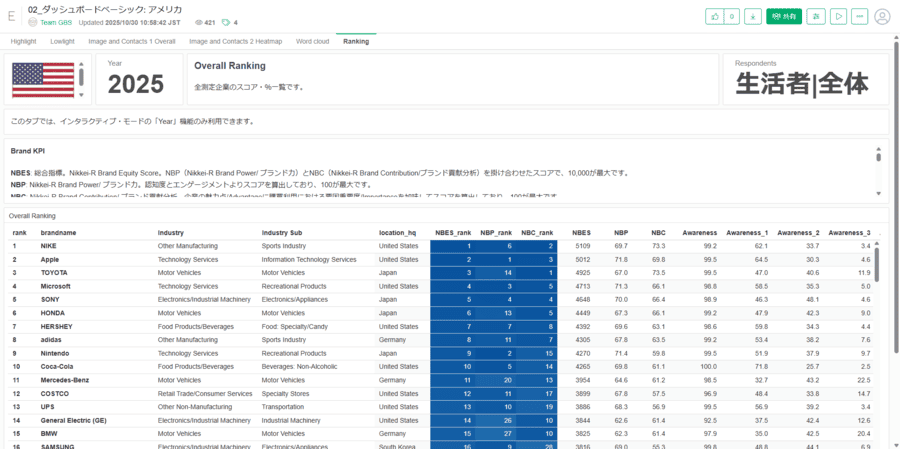Click the eye views icon beside 421

(x=199, y=23)
